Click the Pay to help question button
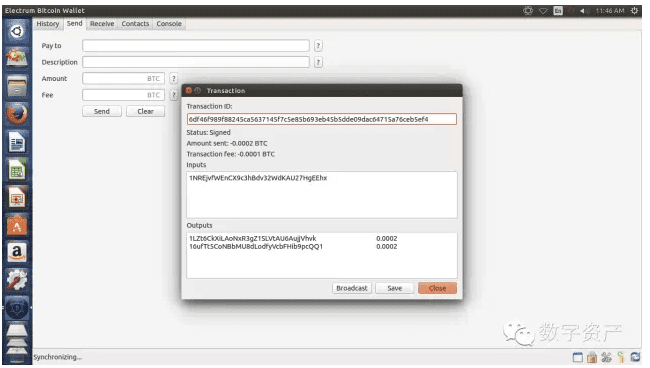The image size is (650, 368). click(318, 46)
